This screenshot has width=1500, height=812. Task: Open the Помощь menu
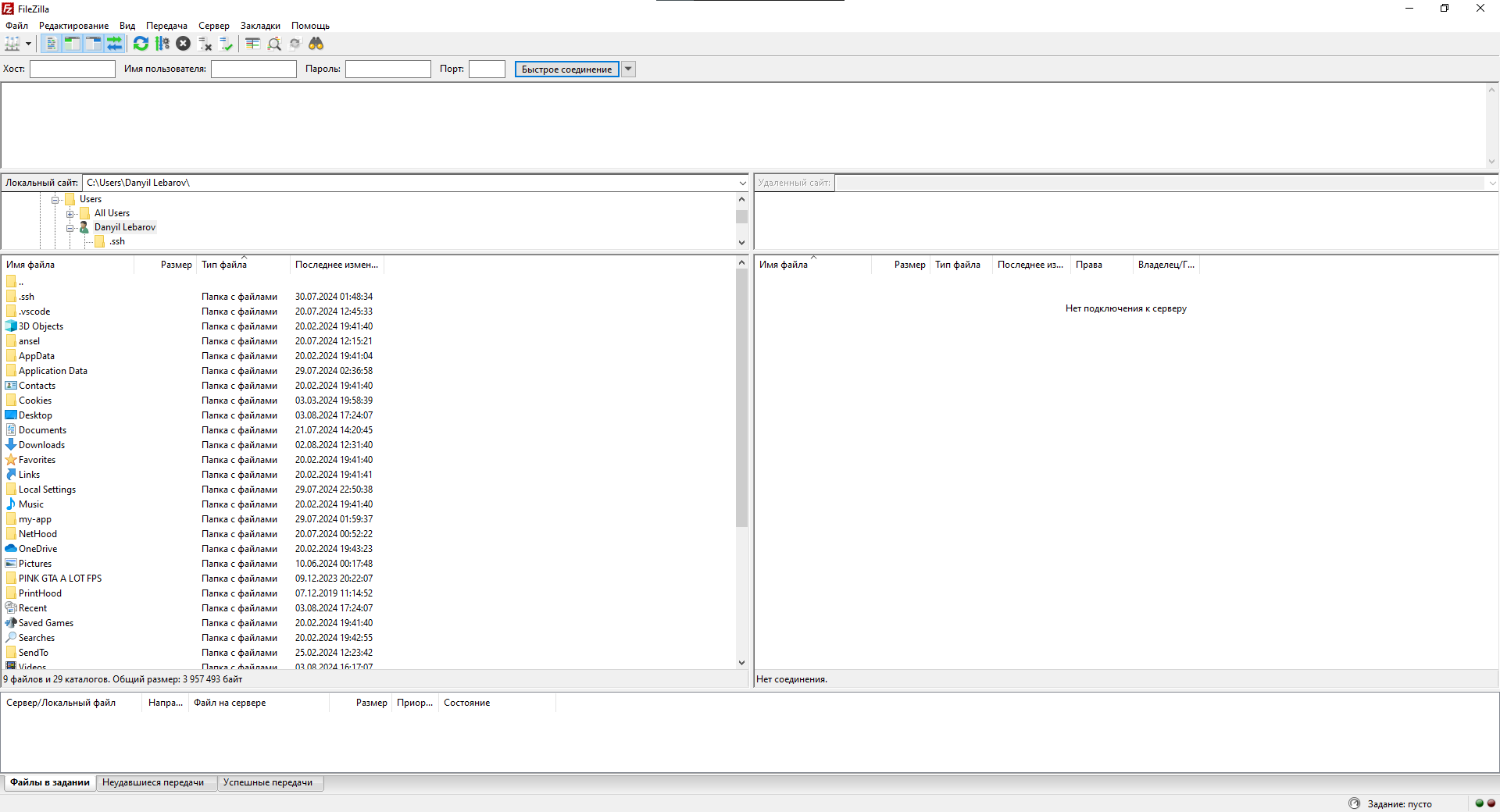pos(310,26)
